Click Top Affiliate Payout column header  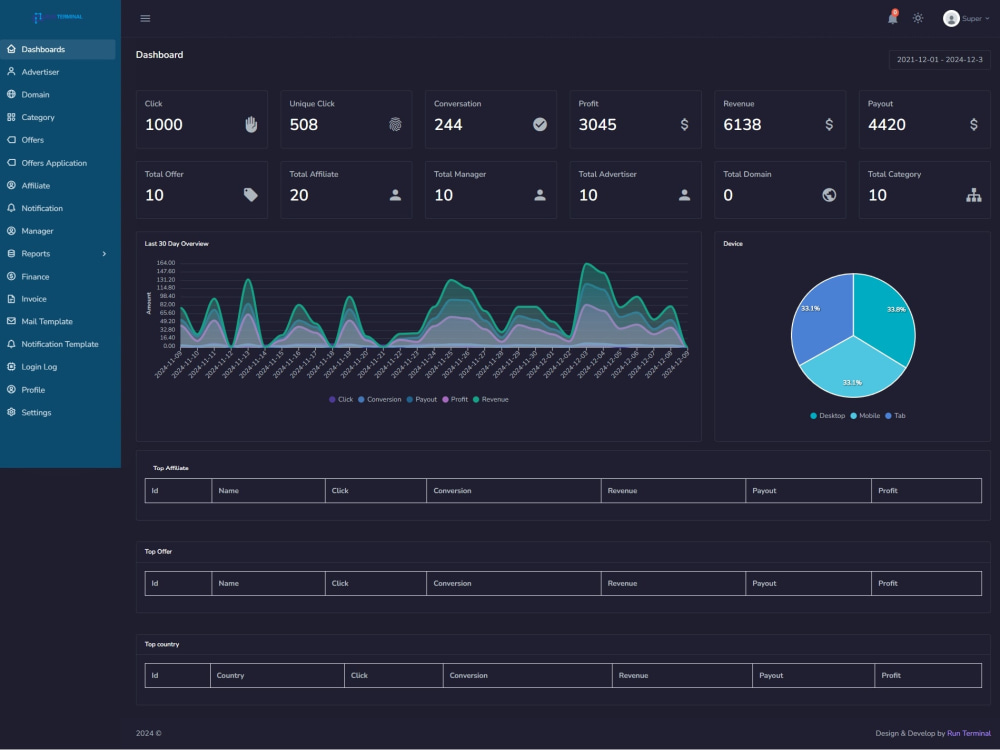tap(808, 490)
